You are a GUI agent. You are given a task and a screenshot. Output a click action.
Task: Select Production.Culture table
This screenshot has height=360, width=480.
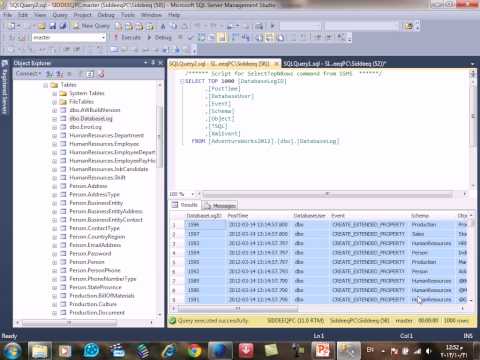pos(93,304)
